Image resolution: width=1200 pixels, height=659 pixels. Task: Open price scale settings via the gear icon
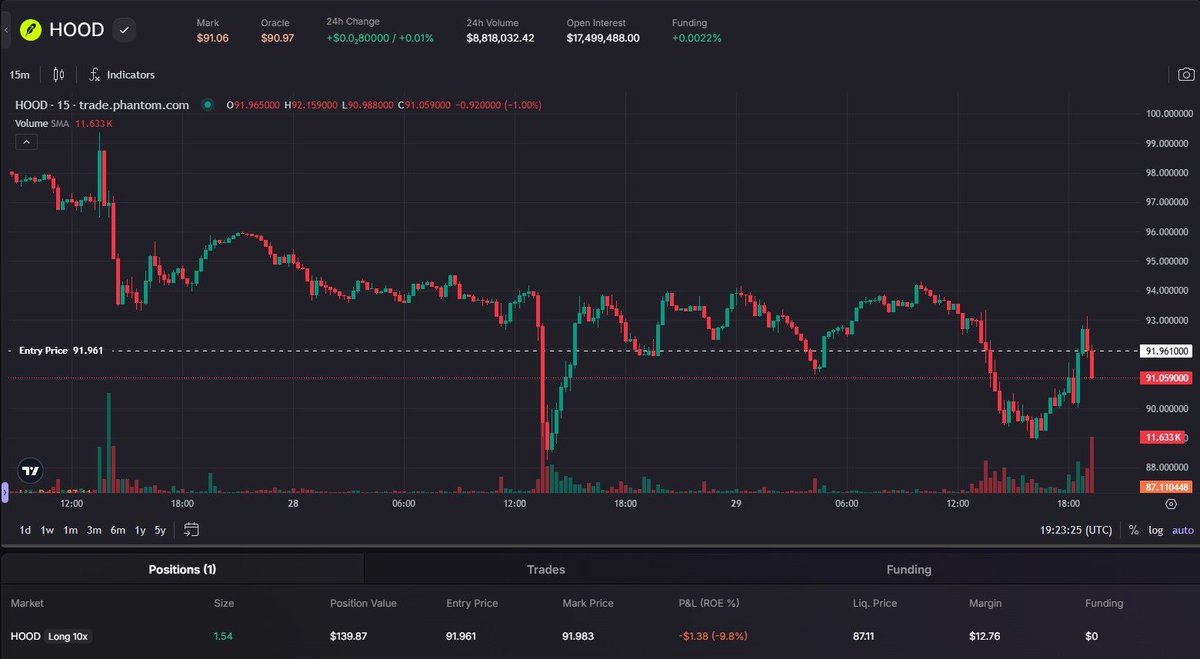(x=1170, y=504)
